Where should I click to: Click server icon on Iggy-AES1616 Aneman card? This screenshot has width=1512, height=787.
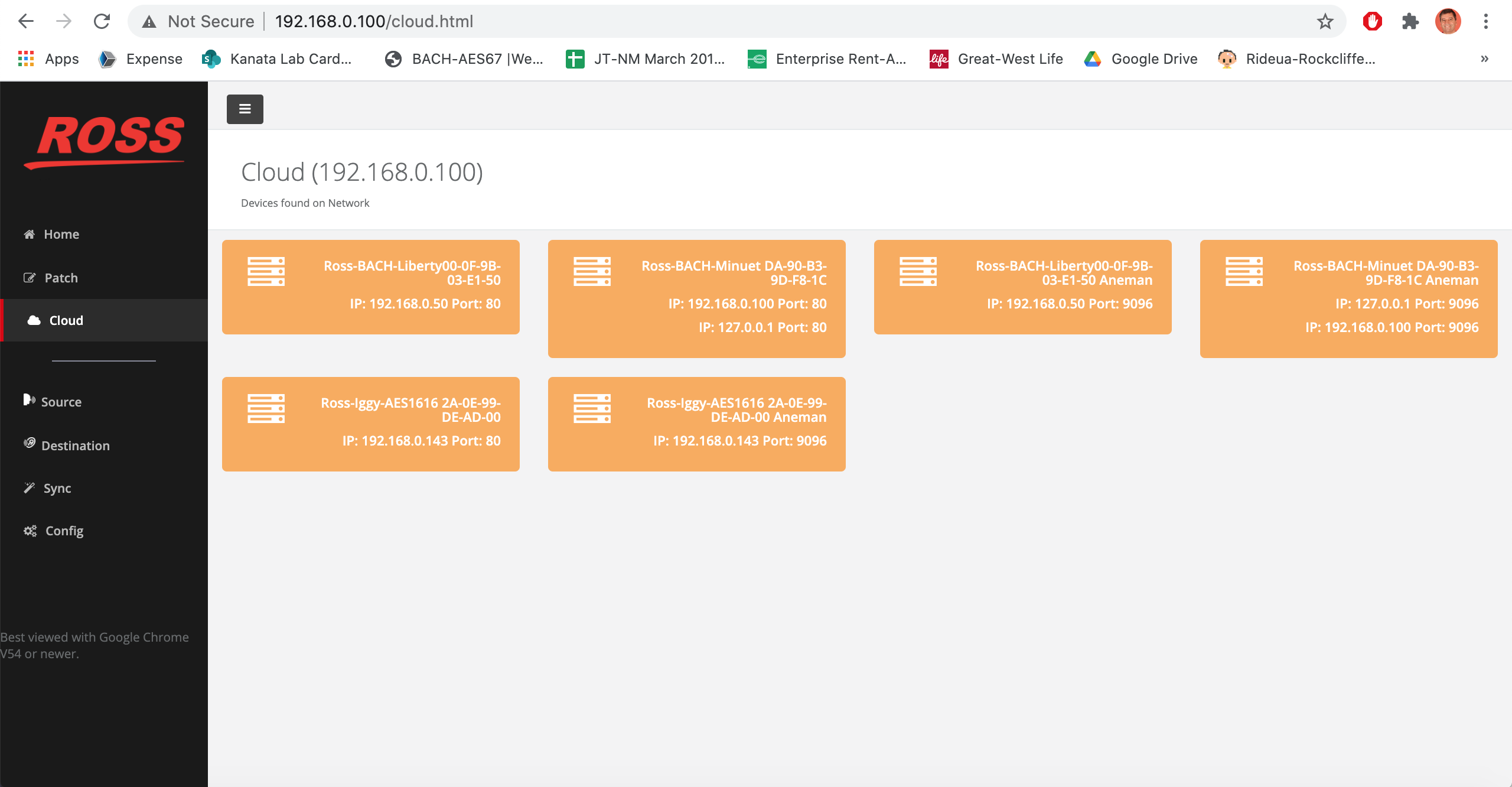tap(592, 409)
